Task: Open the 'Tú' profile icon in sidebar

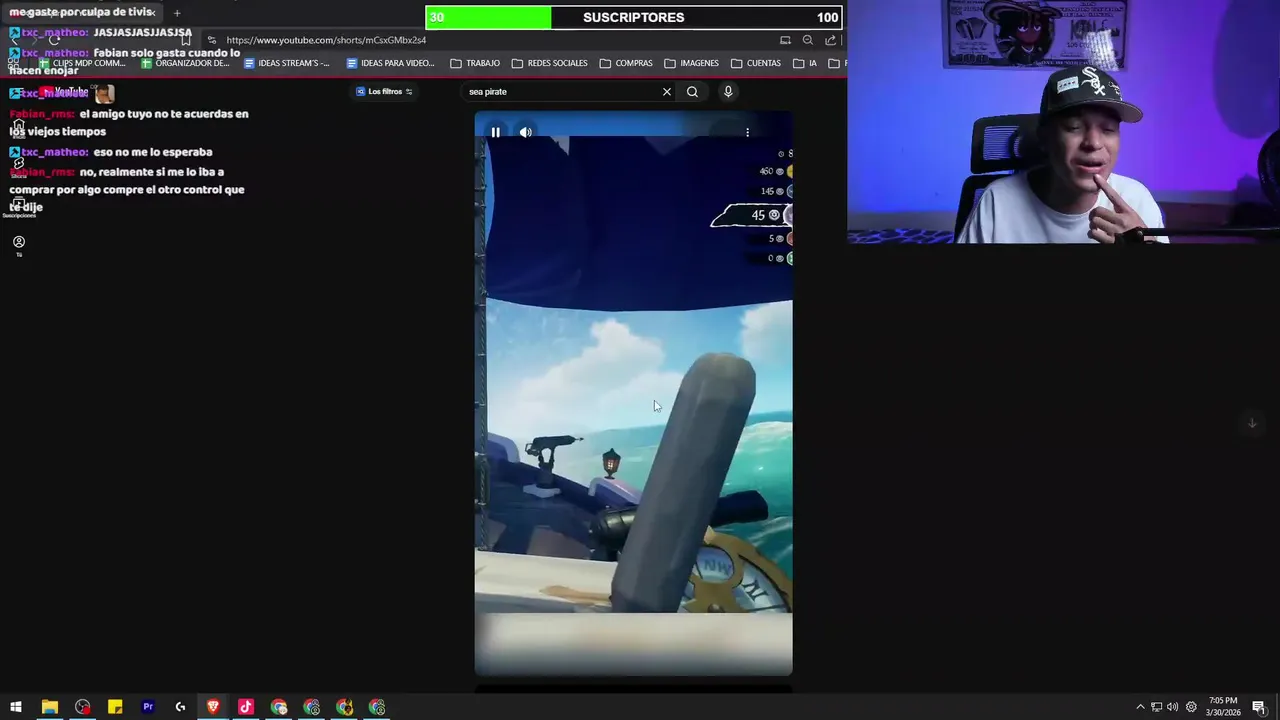Action: pos(18,245)
